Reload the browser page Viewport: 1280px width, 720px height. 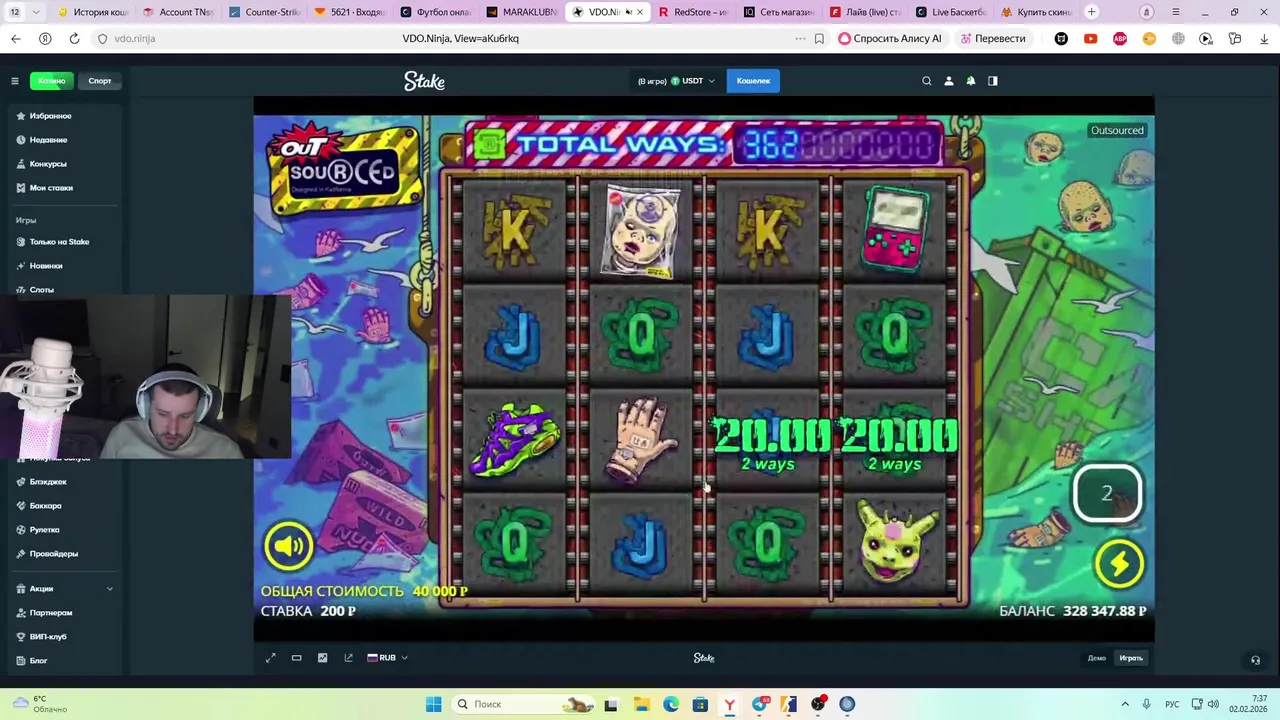pyautogui.click(x=74, y=38)
